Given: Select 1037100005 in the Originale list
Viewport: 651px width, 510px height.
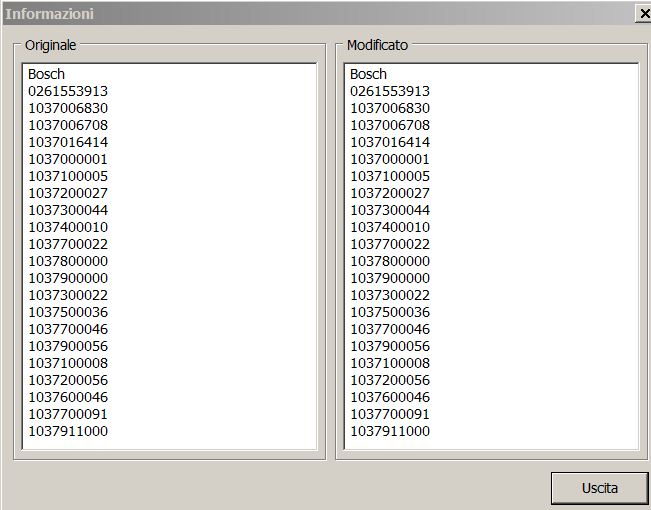Looking at the screenshot, I should (68, 176).
